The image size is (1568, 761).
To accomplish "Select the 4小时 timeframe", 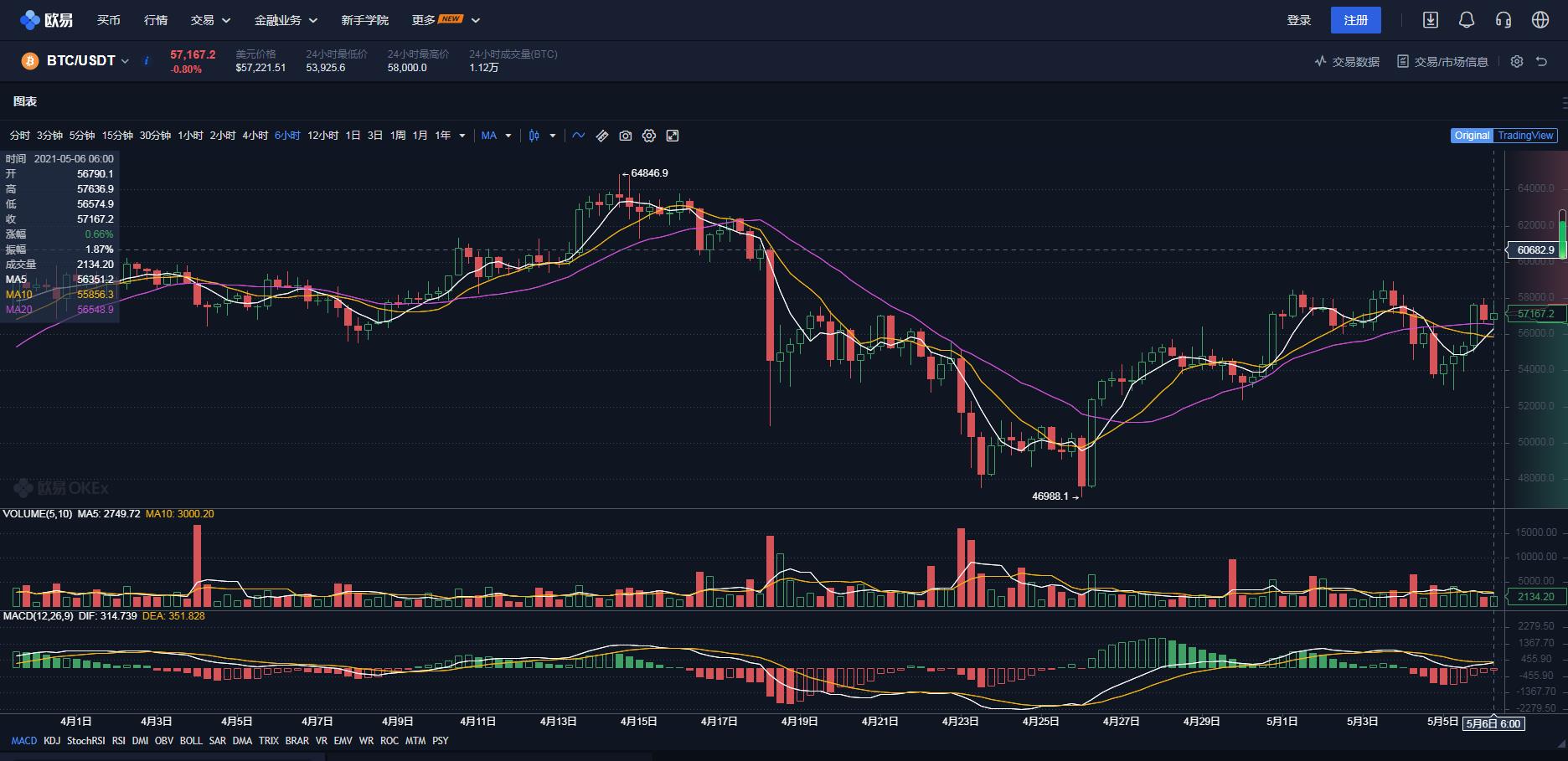I will [x=255, y=136].
